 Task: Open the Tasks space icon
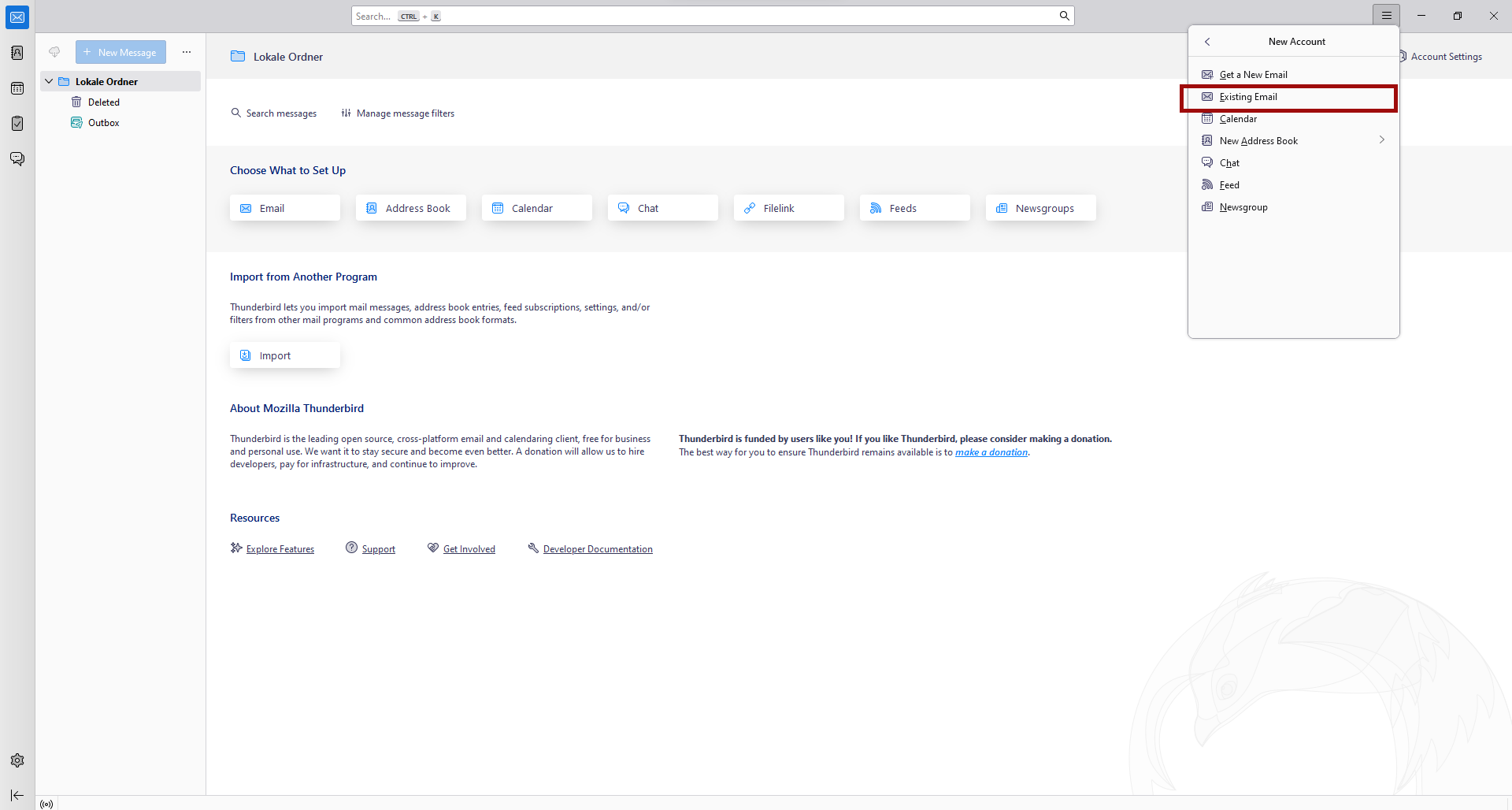click(17, 124)
